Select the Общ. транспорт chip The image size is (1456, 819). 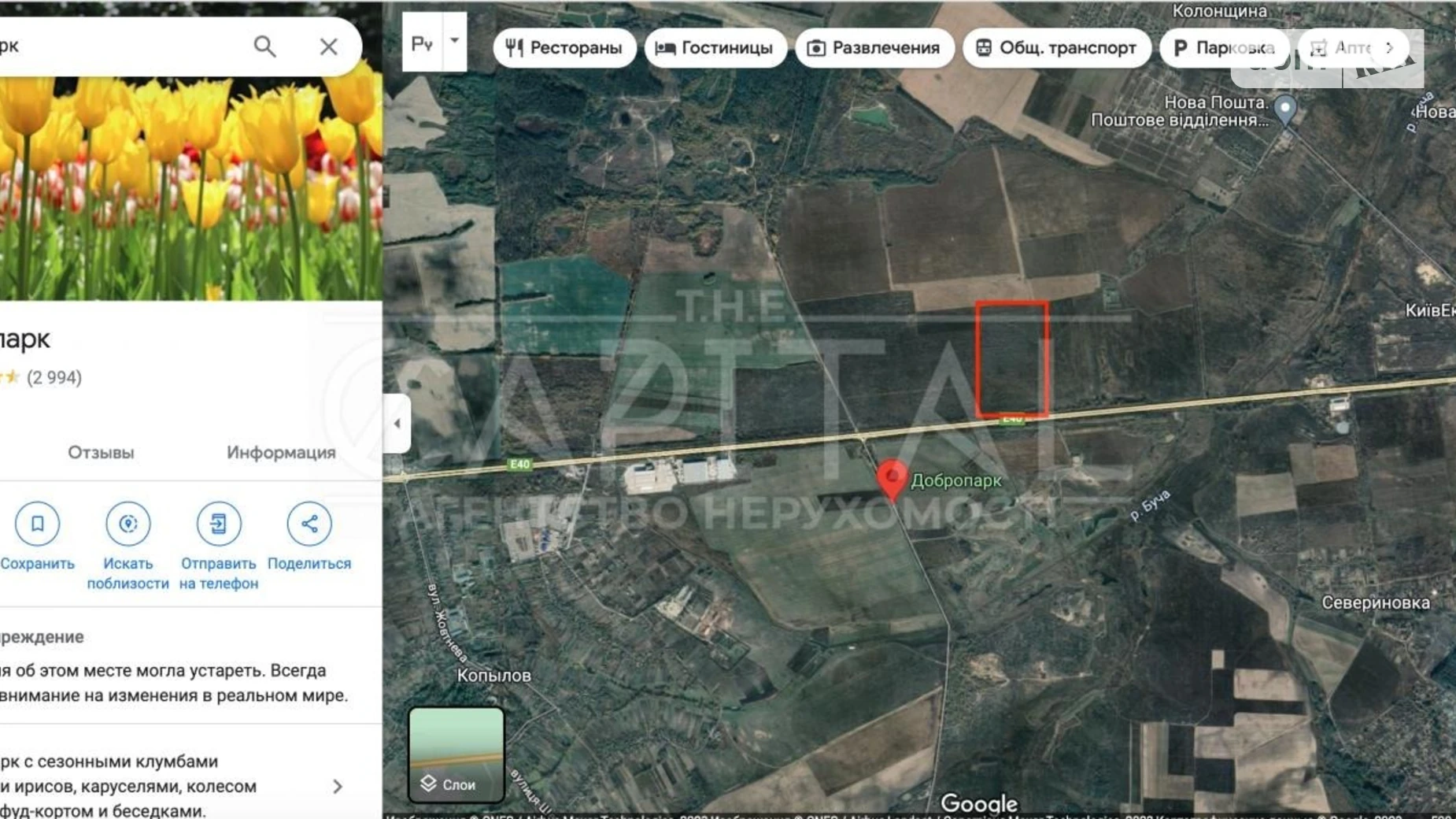pos(1056,48)
